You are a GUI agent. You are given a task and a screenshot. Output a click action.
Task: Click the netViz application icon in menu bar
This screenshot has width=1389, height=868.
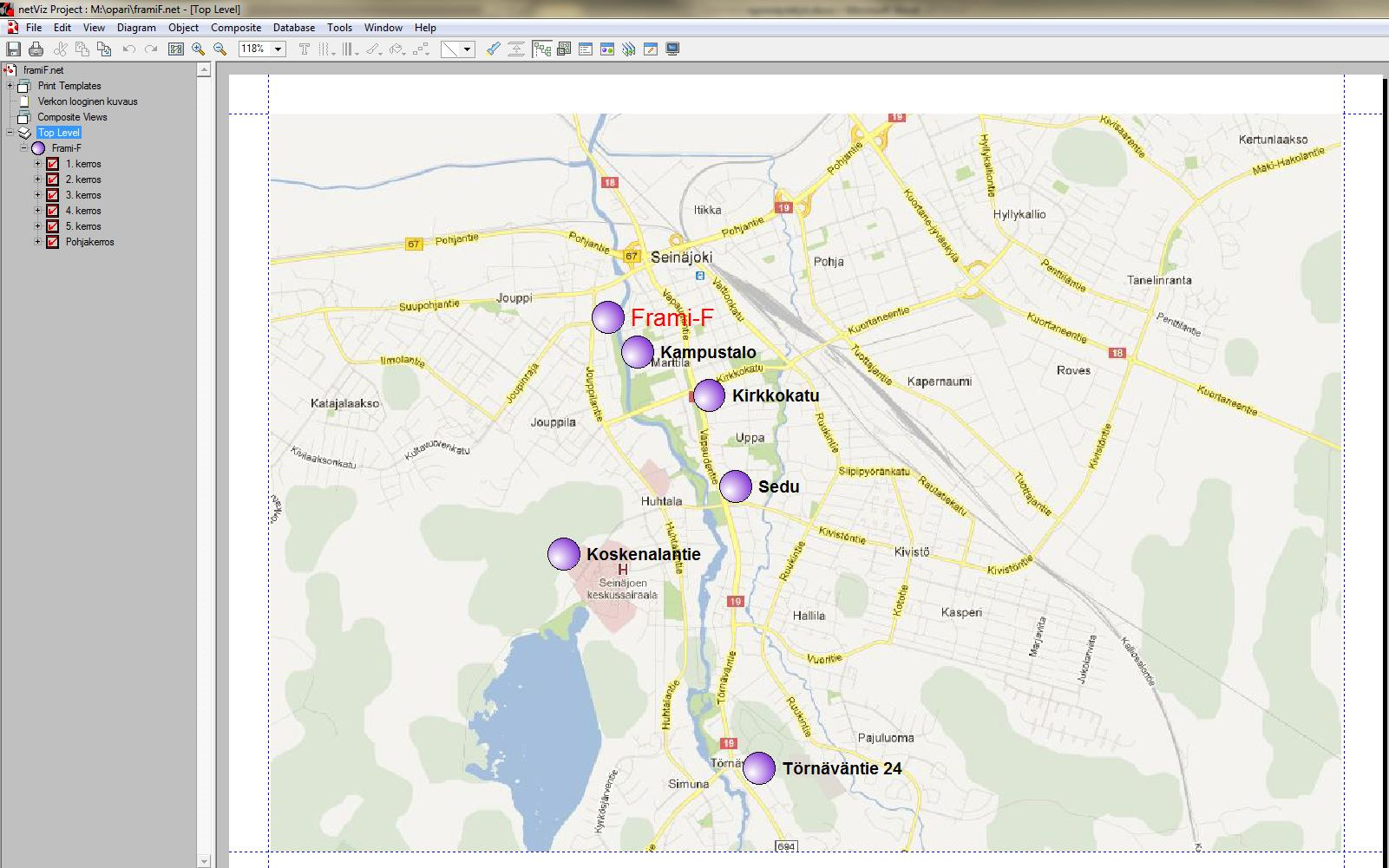pyautogui.click(x=12, y=28)
